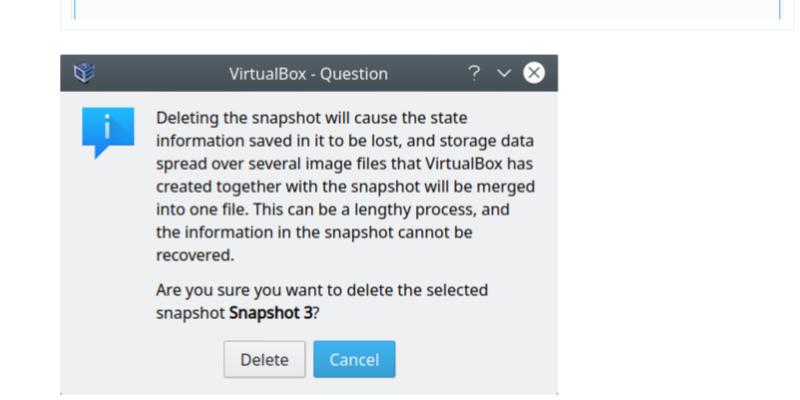The width and height of the screenshot is (800, 400).
Task: Click the VirtualBox cube icon in title bar
Action: click(x=84, y=73)
